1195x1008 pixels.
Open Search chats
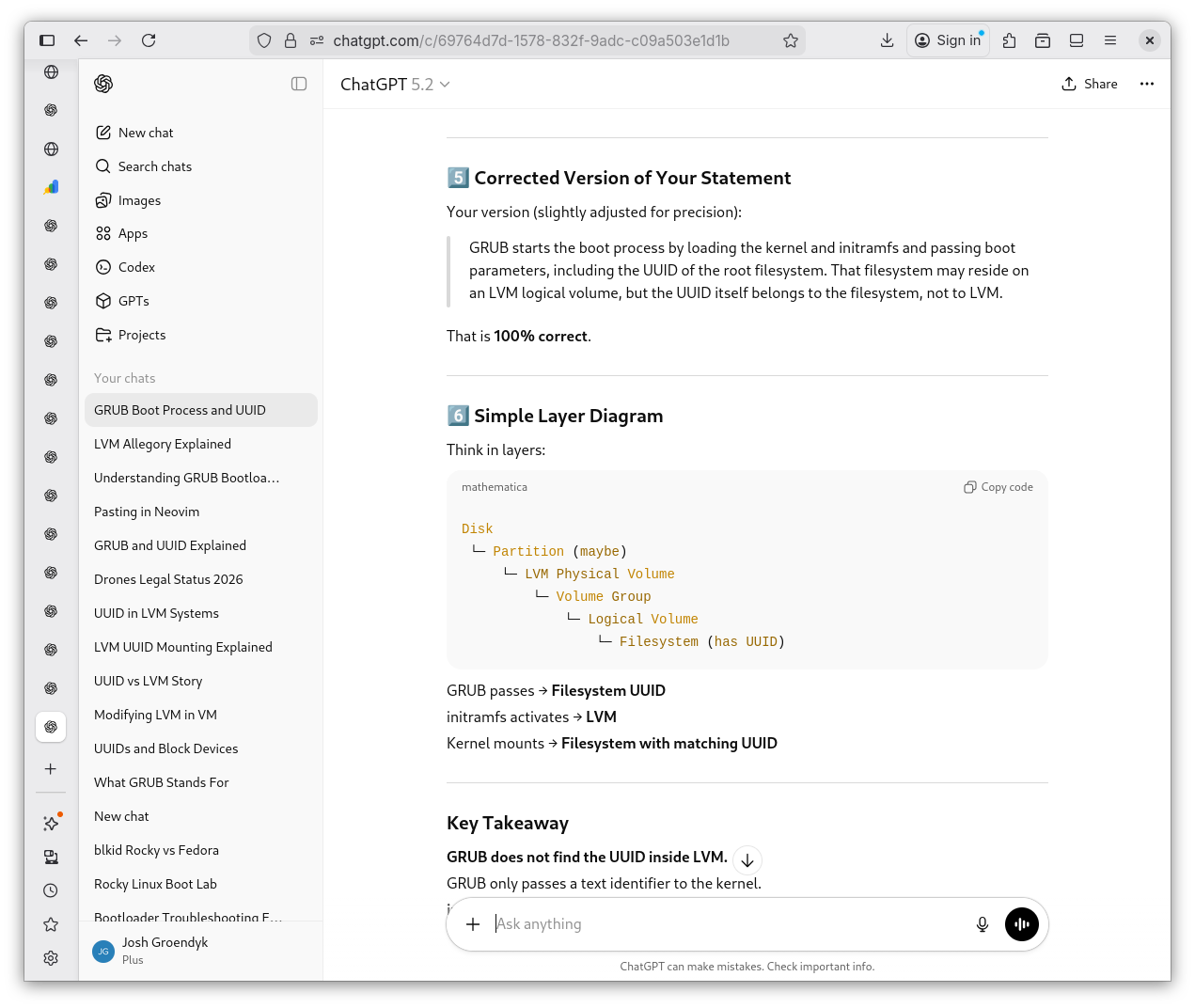click(x=155, y=166)
